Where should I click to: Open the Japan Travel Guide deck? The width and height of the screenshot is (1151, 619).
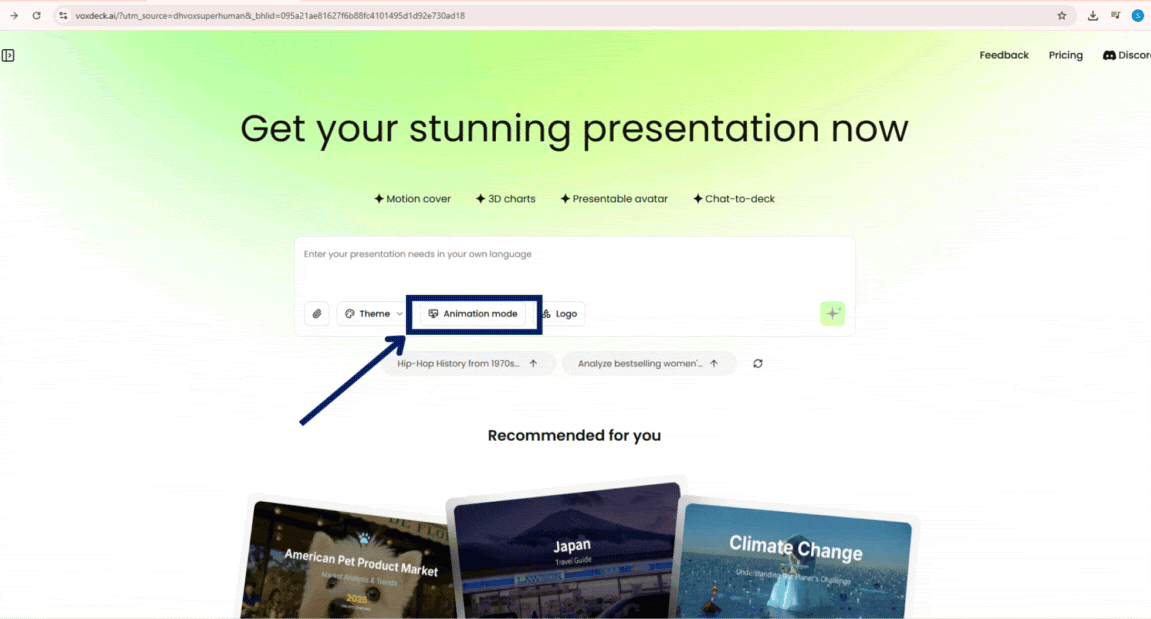click(565, 551)
